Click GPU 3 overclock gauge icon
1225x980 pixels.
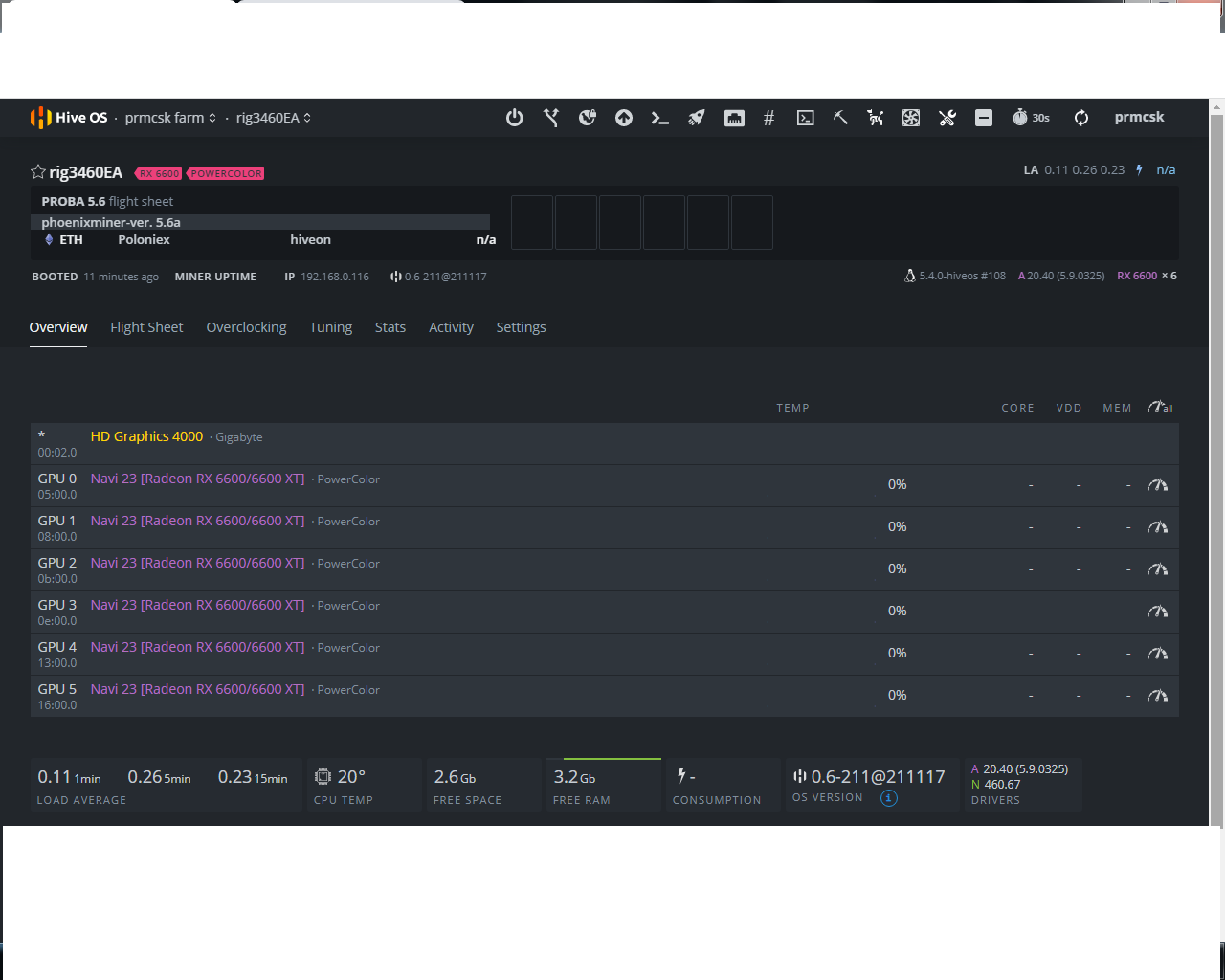tap(1158, 612)
